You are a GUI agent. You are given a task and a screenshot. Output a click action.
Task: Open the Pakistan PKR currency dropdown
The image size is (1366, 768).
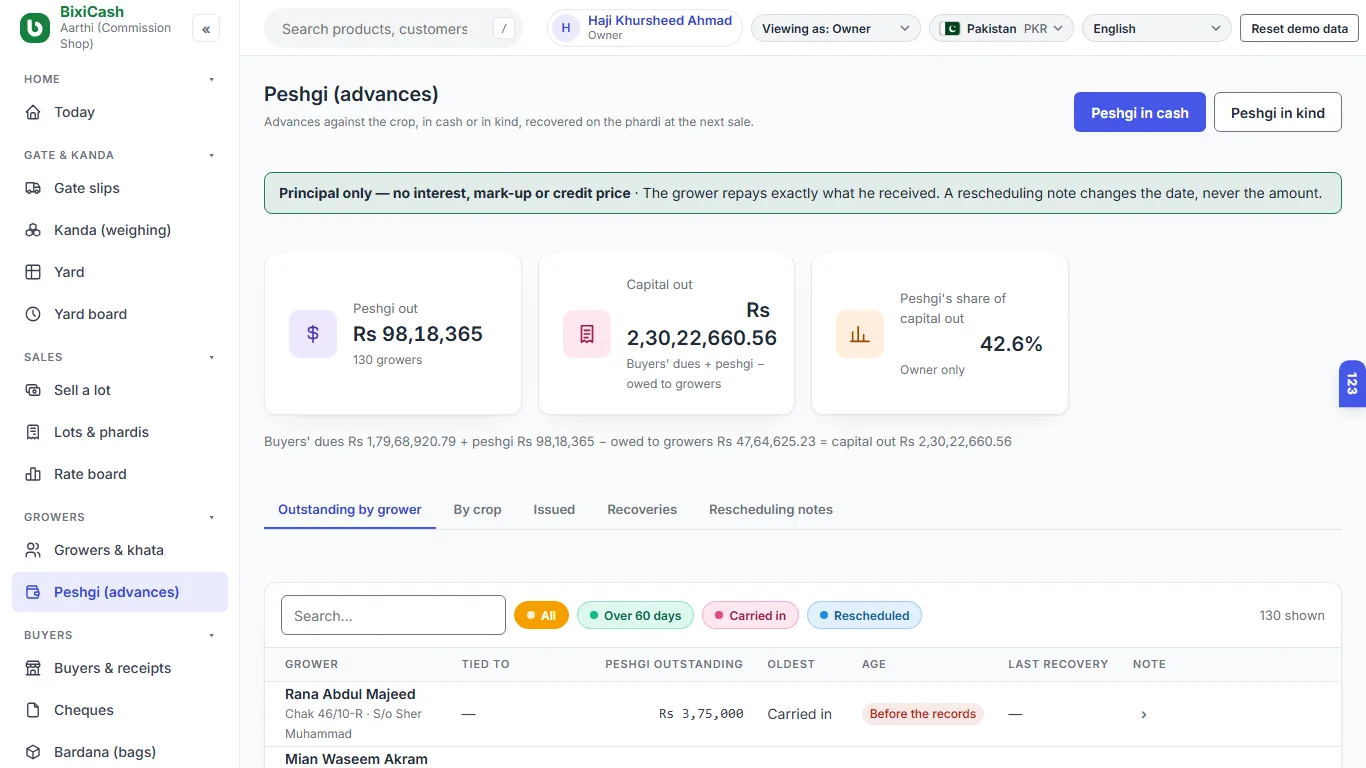tap(1001, 29)
